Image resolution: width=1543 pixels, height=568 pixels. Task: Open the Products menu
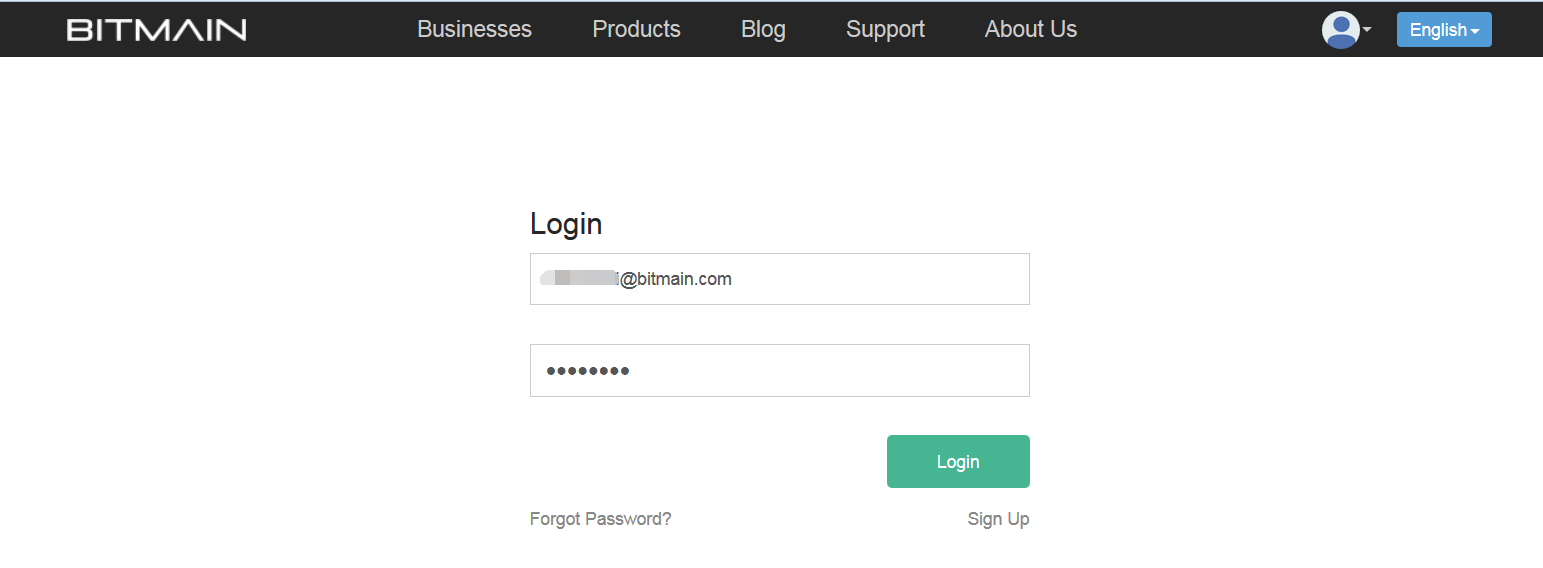[x=636, y=30]
